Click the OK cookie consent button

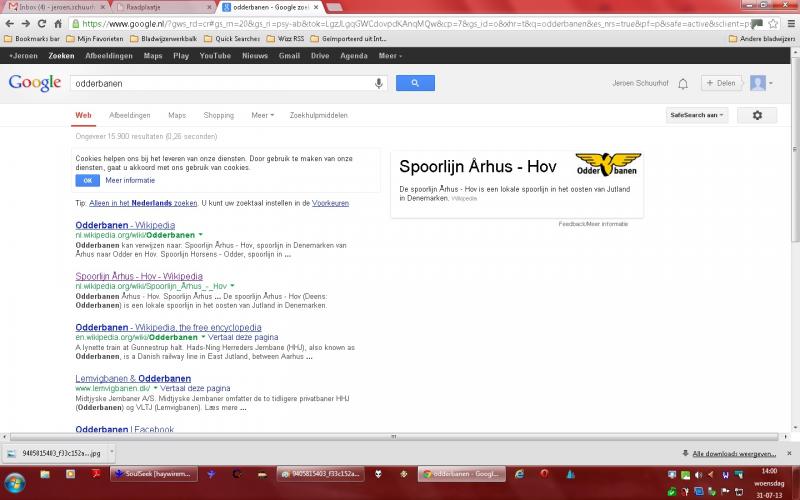click(x=88, y=181)
